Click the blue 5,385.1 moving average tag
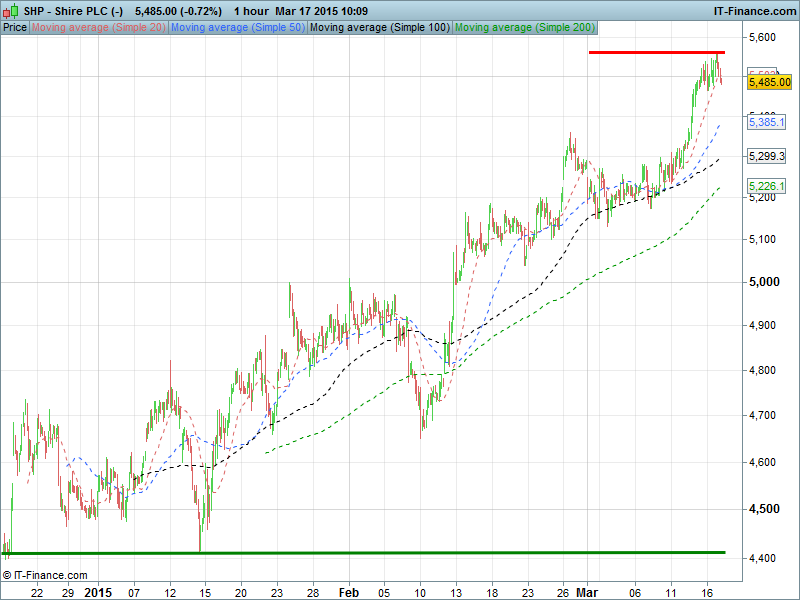The height and width of the screenshot is (600, 800). coord(767,122)
